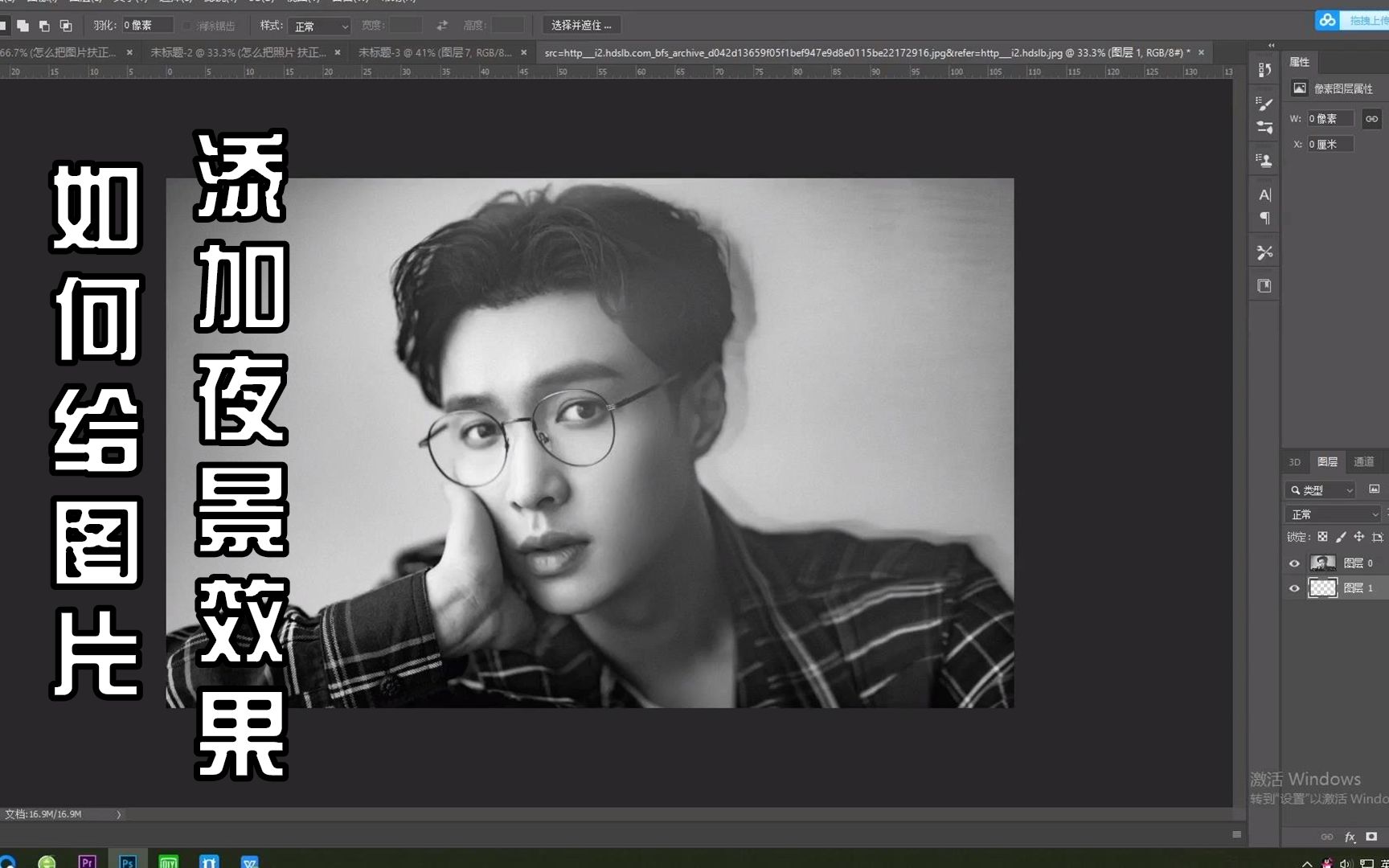Open the Libraries panel icon
The width and height of the screenshot is (1389, 868).
(1264, 285)
